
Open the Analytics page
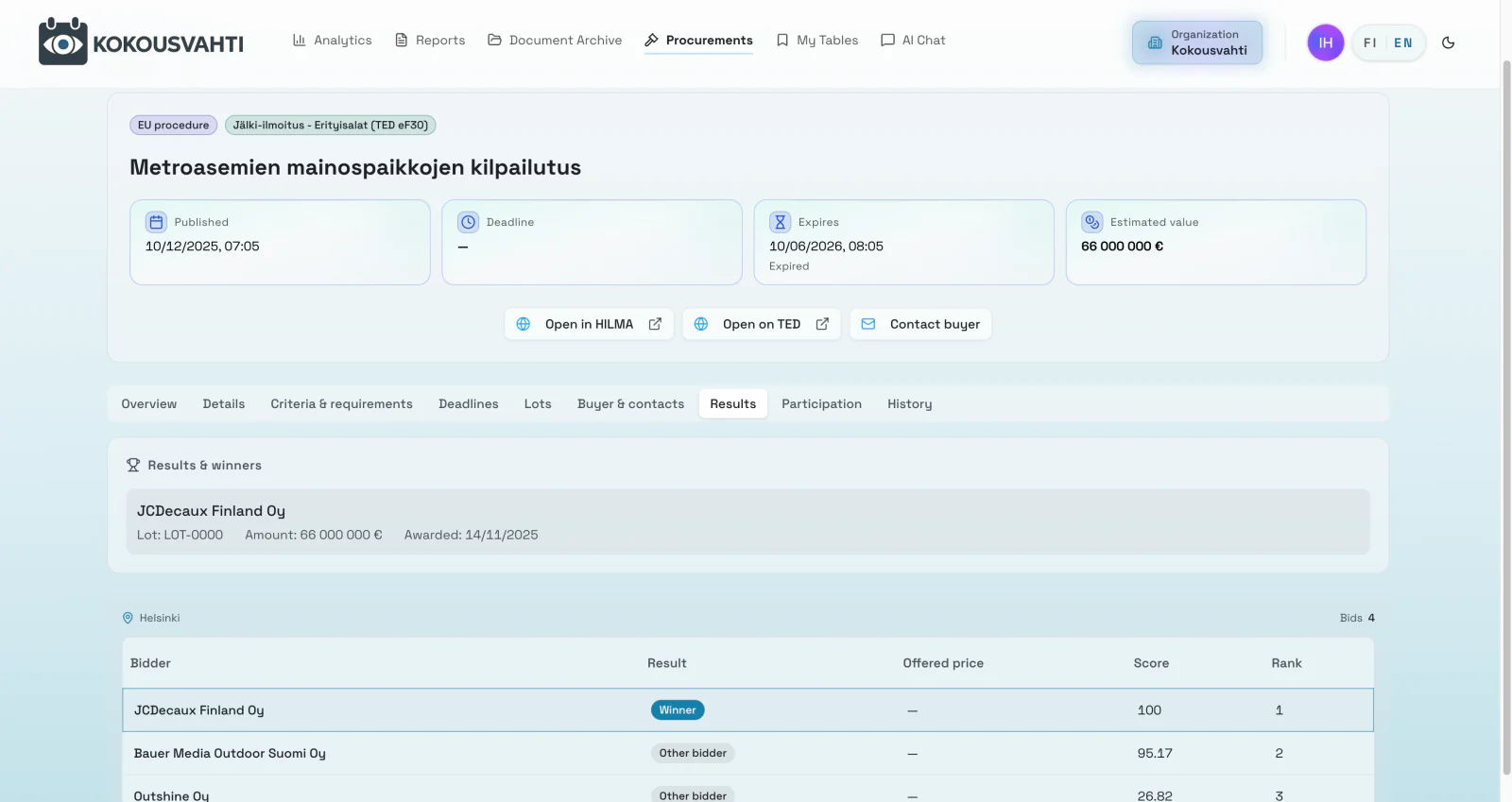click(332, 41)
